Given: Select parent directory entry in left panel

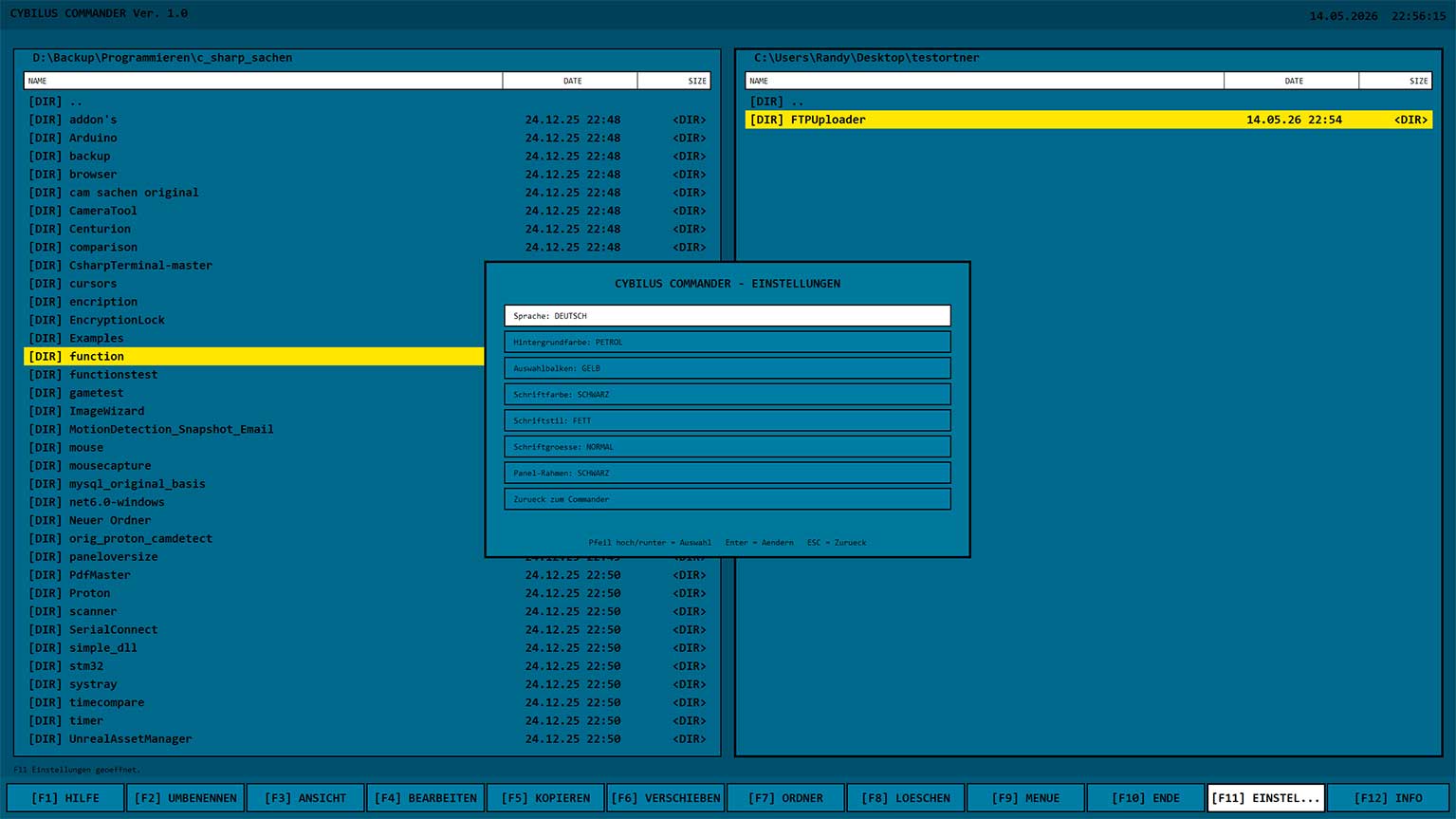Looking at the screenshot, I should point(367,102).
